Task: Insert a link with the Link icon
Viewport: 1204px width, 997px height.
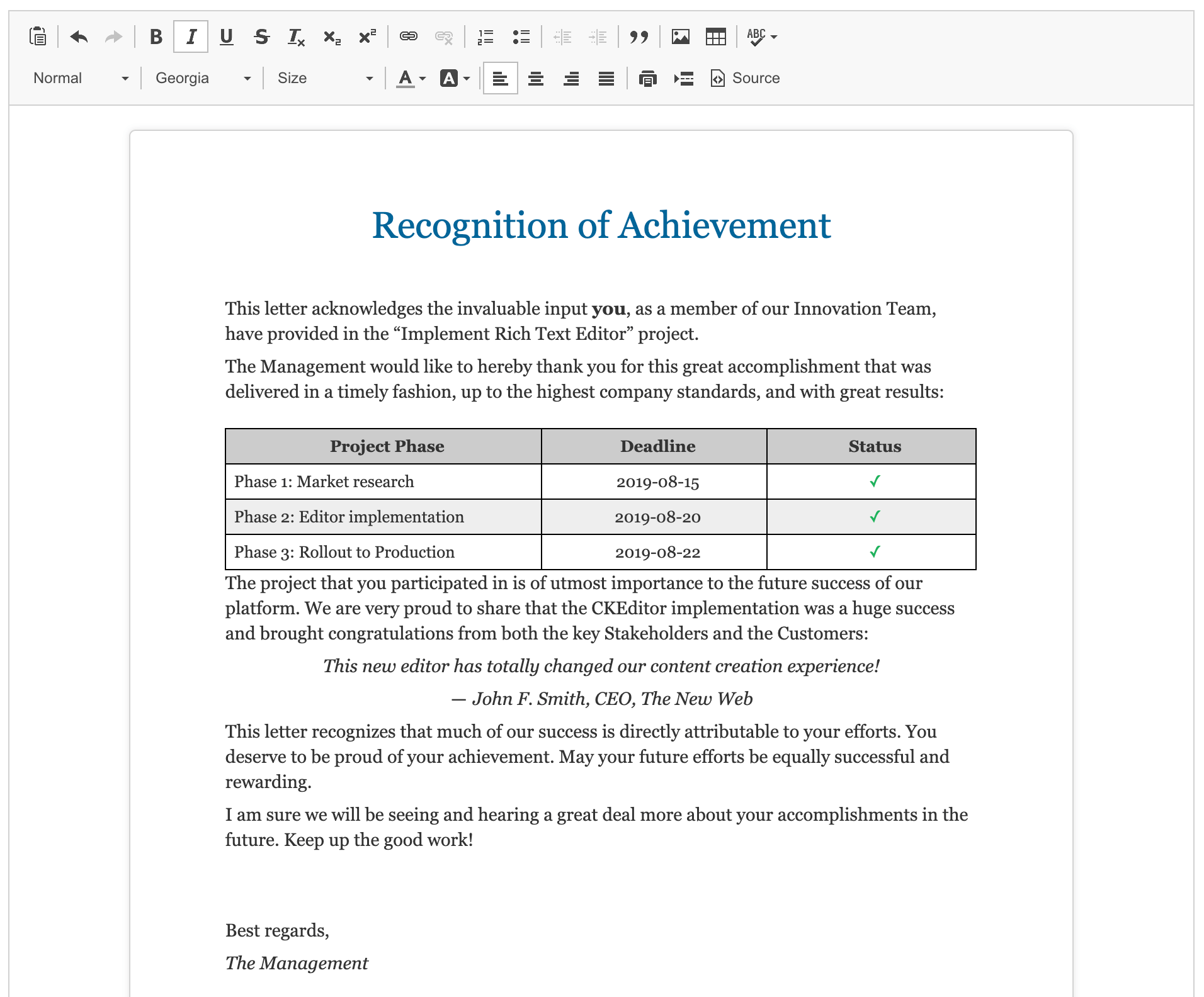Action: pos(408,37)
